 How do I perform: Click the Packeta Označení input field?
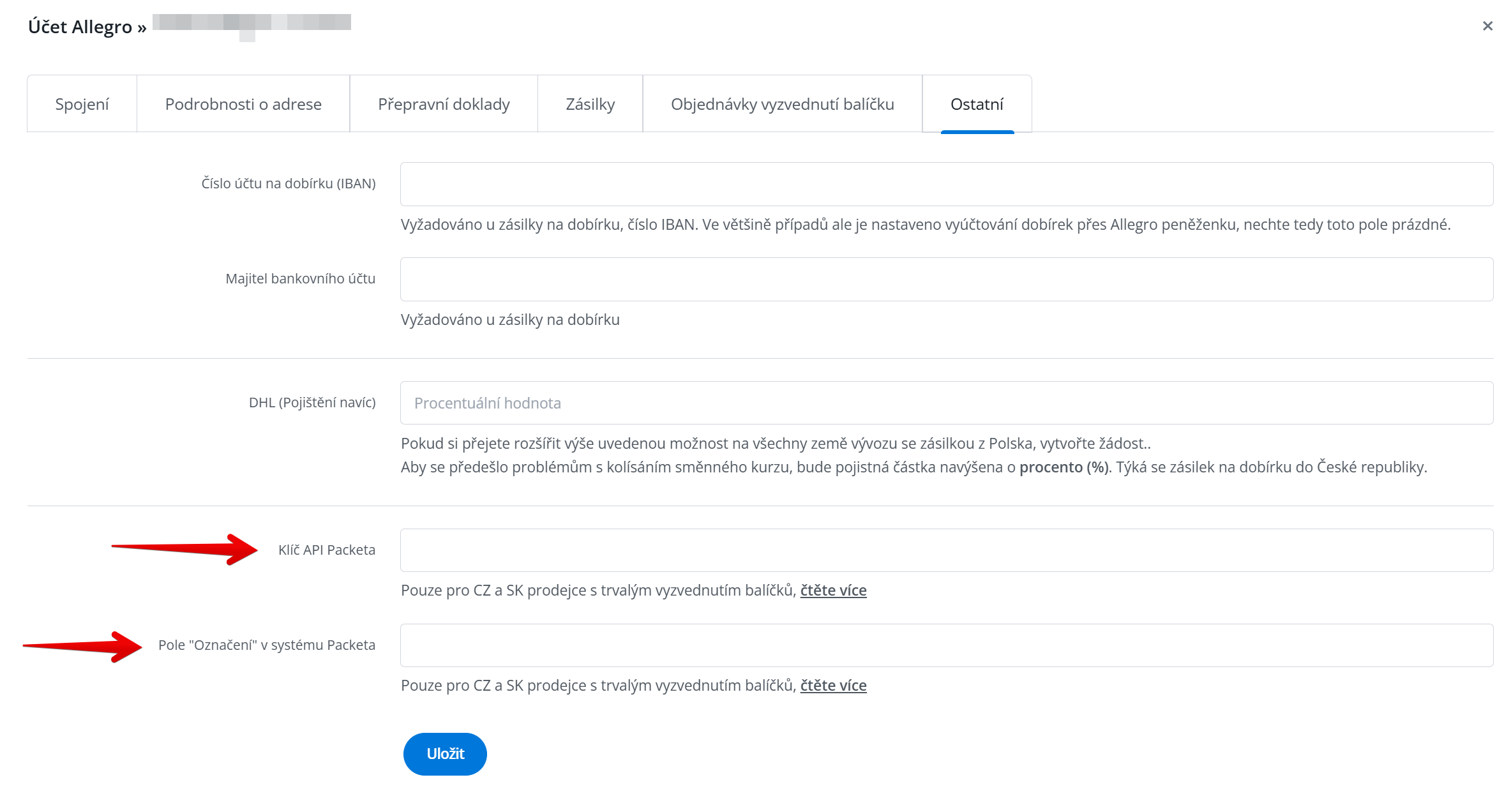946,645
